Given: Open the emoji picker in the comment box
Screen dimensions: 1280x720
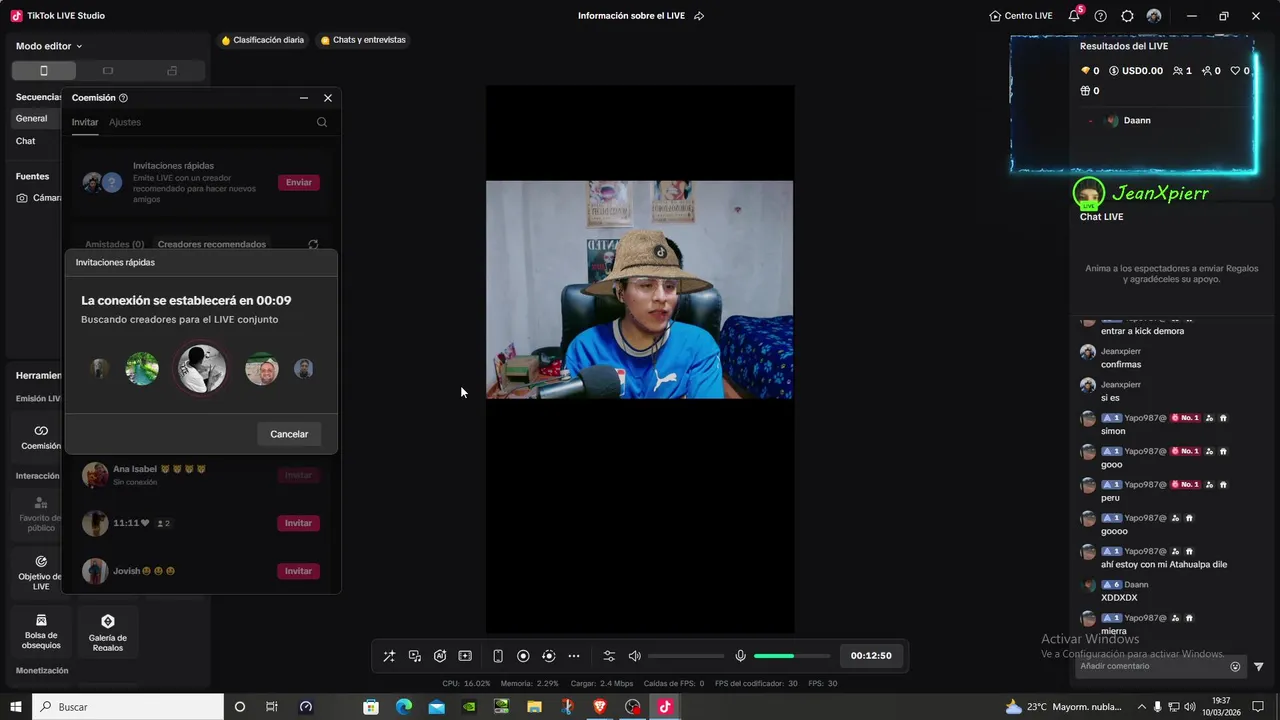Looking at the screenshot, I should click(1235, 666).
